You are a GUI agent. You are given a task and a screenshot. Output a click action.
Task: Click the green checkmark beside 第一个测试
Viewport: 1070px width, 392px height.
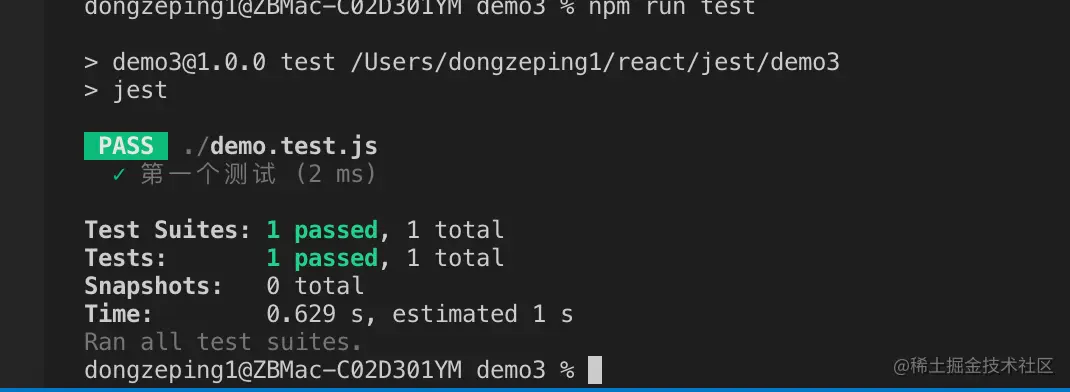119,175
